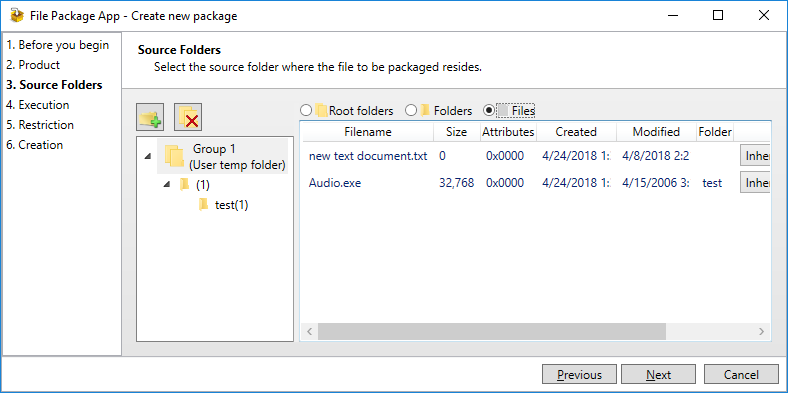Collapse the (1) folder tree node
The image size is (788, 393).
click(167, 185)
